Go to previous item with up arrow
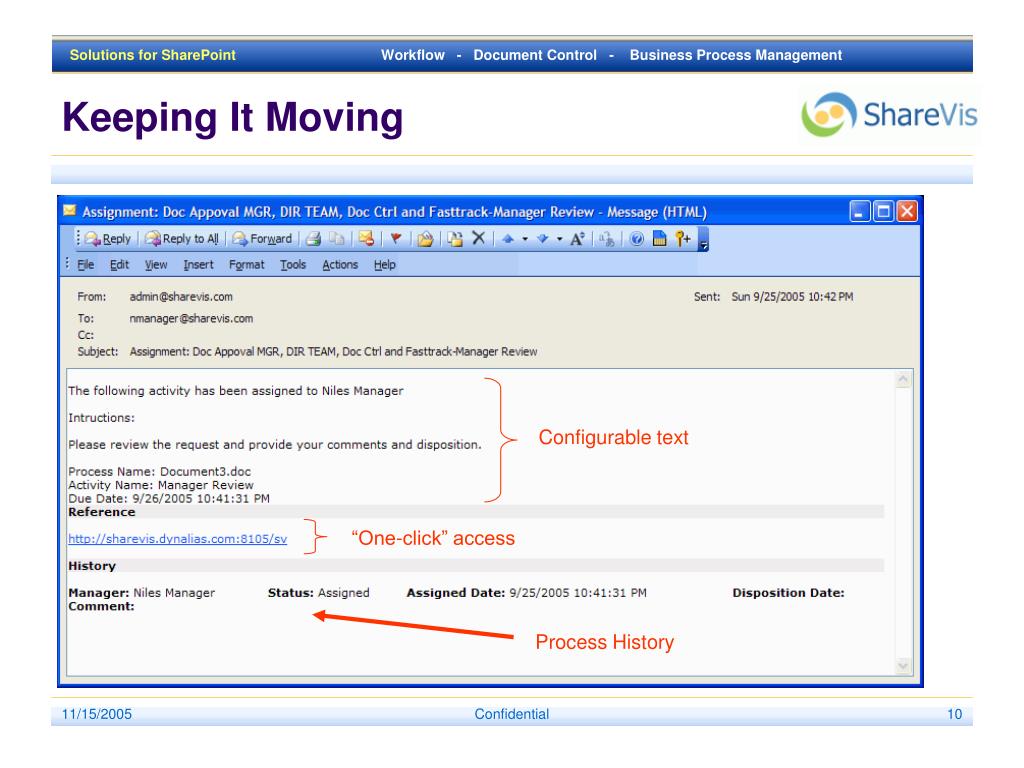 point(508,239)
